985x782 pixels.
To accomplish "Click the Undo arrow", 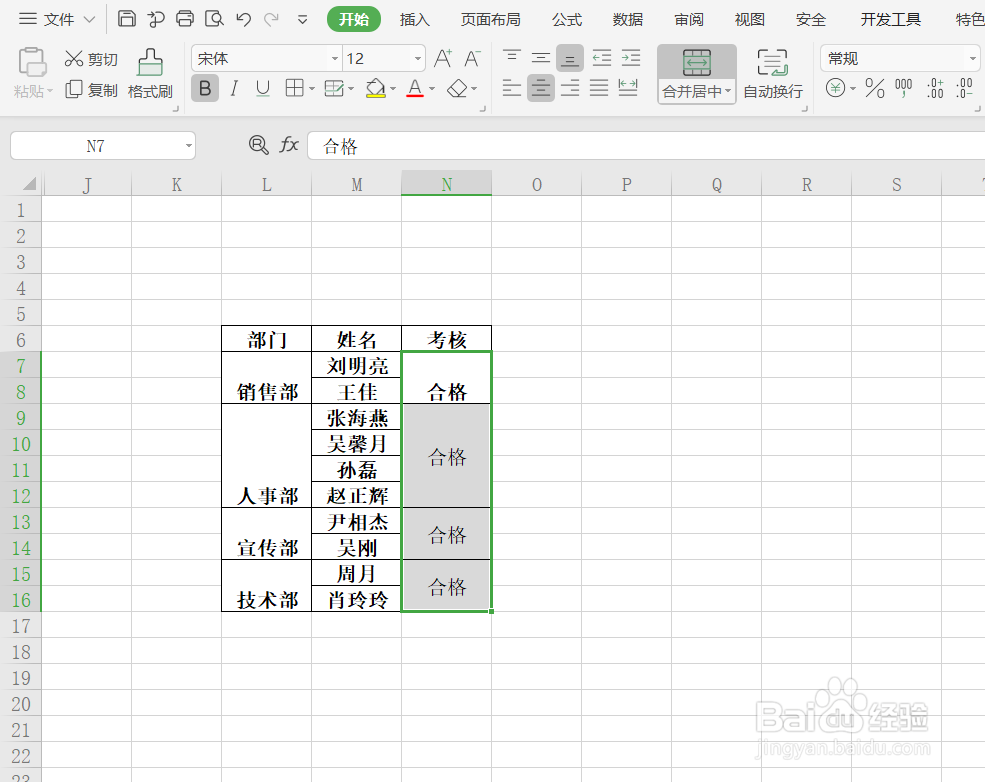I will pyautogui.click(x=244, y=19).
